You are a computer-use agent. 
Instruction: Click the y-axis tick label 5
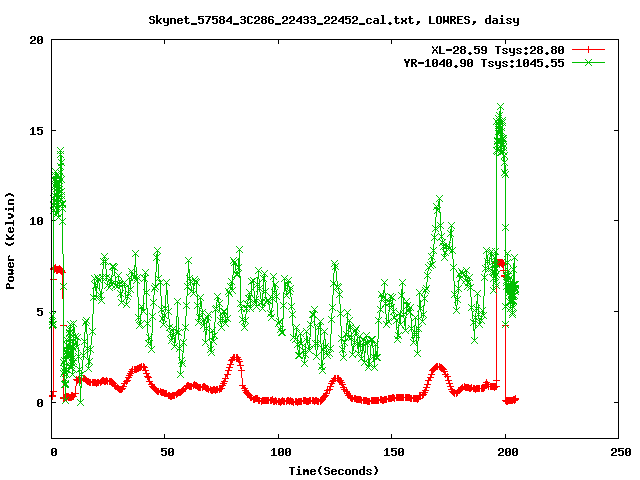(40, 312)
